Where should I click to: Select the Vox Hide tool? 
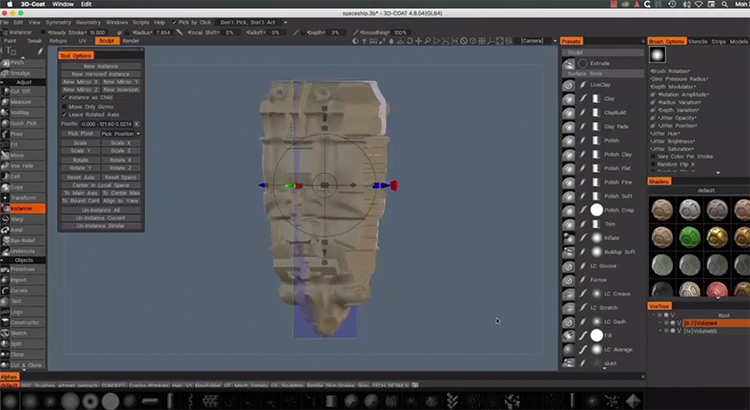pyautogui.click(x=22, y=166)
